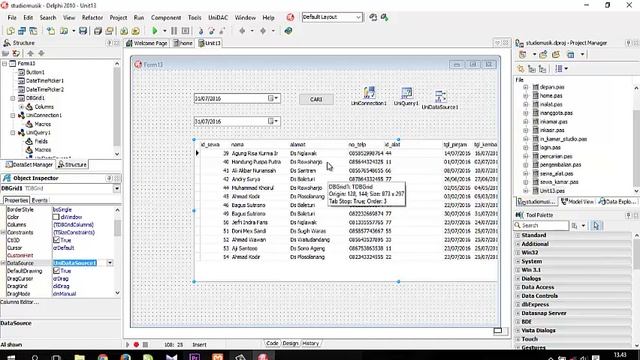The height and width of the screenshot is (360, 640).
Task: Select pengembalian.pas in Project Manager
Action: coord(560,165)
